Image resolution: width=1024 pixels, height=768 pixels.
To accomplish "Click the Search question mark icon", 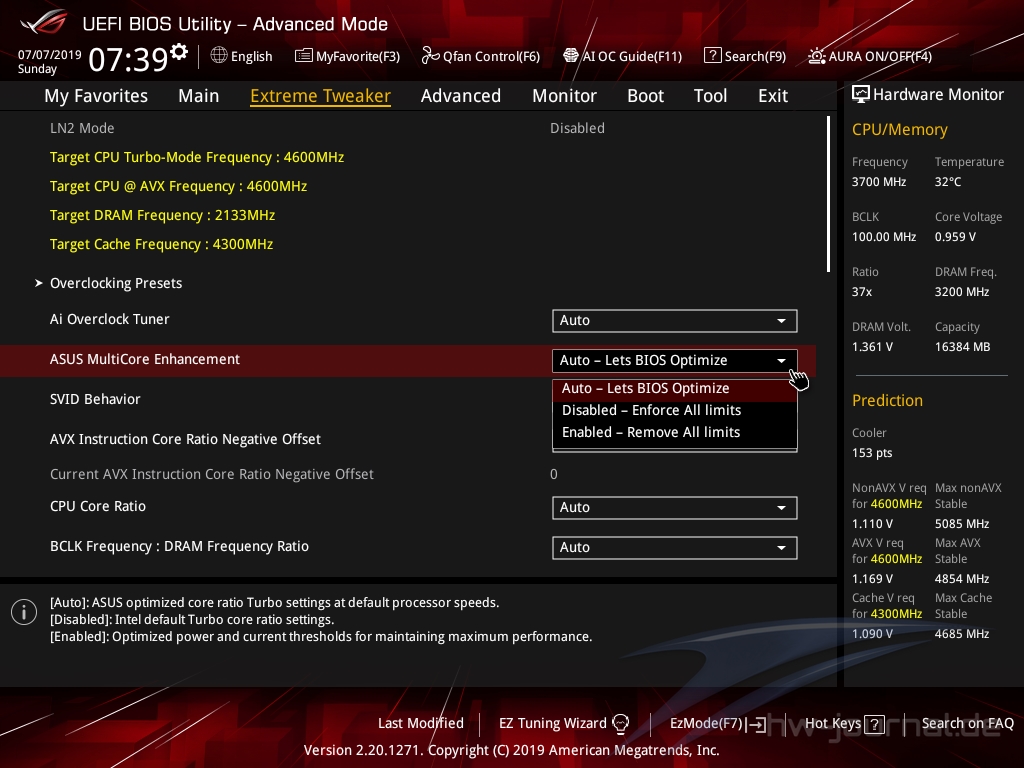I will click(712, 56).
